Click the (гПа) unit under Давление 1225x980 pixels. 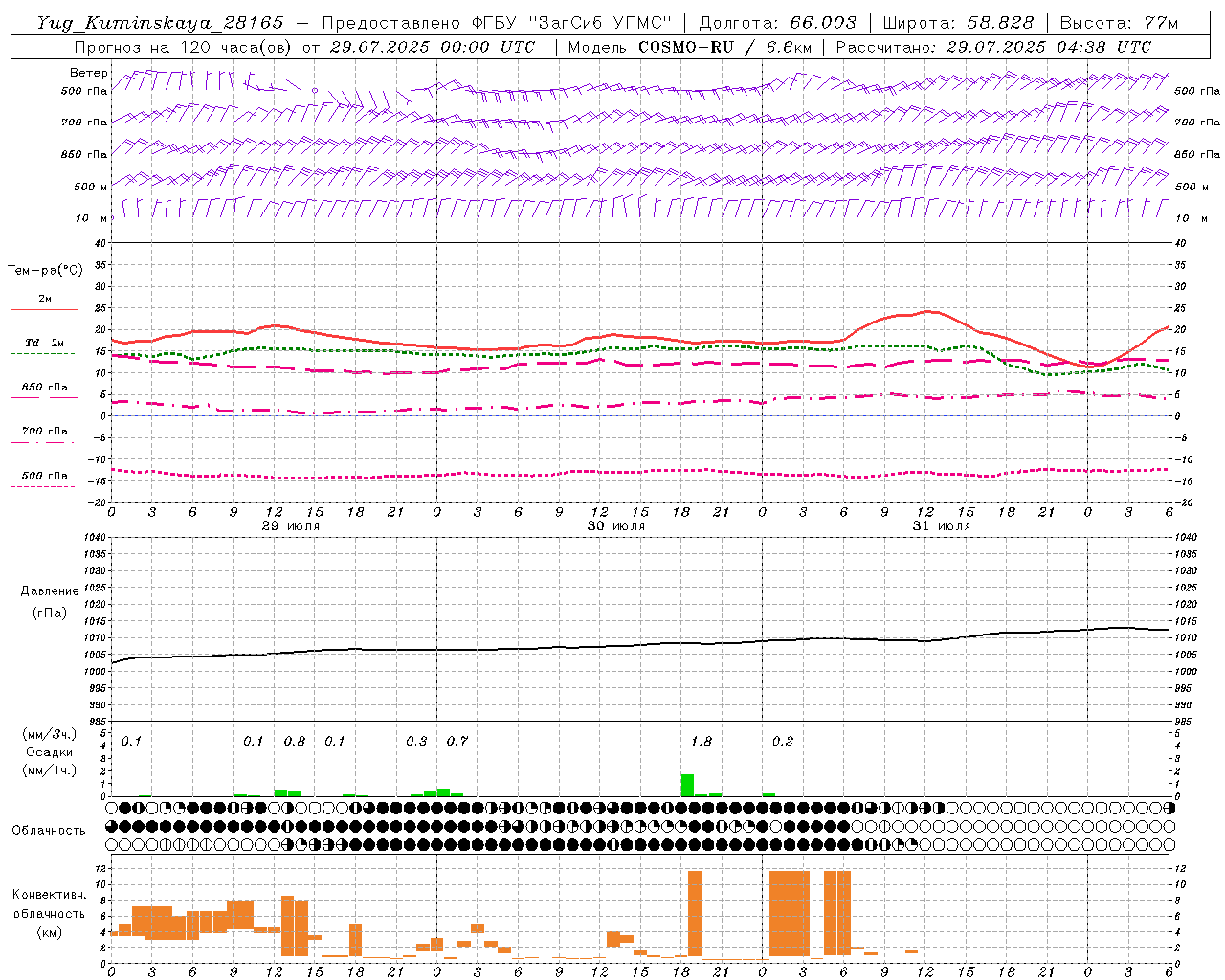click(50, 613)
